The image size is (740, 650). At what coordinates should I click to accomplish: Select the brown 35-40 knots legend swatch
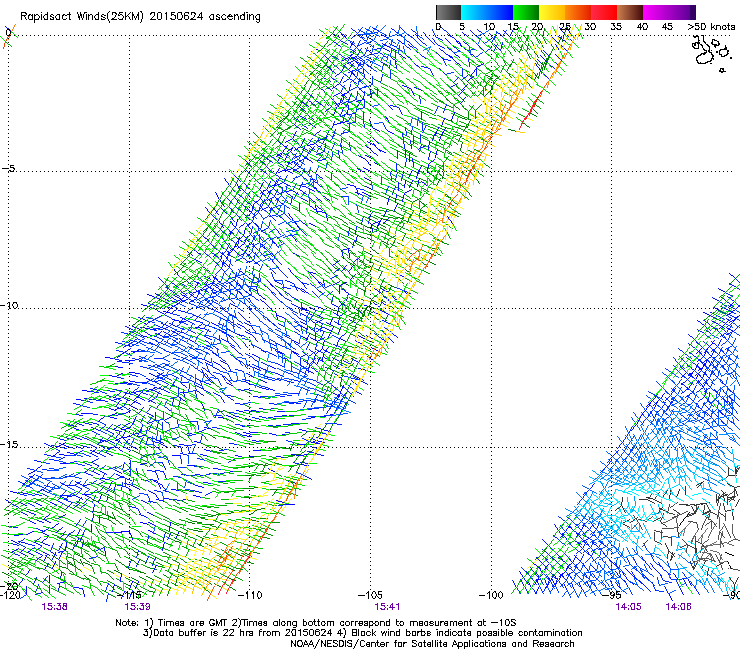tap(630, 12)
